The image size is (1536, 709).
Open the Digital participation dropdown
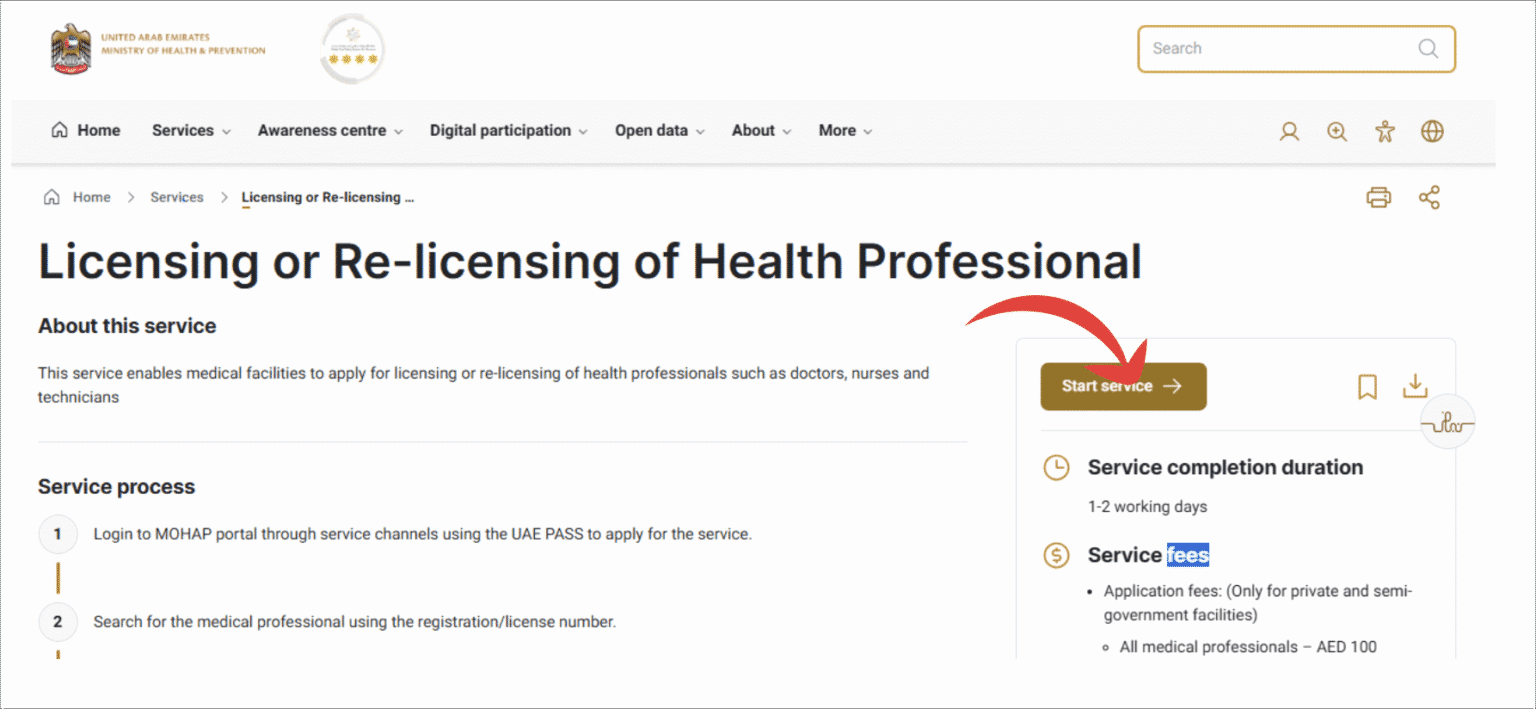point(500,130)
